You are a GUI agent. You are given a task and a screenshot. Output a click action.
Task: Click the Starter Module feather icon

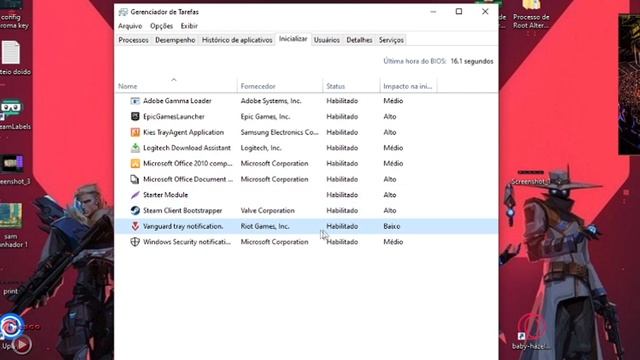click(x=135, y=195)
